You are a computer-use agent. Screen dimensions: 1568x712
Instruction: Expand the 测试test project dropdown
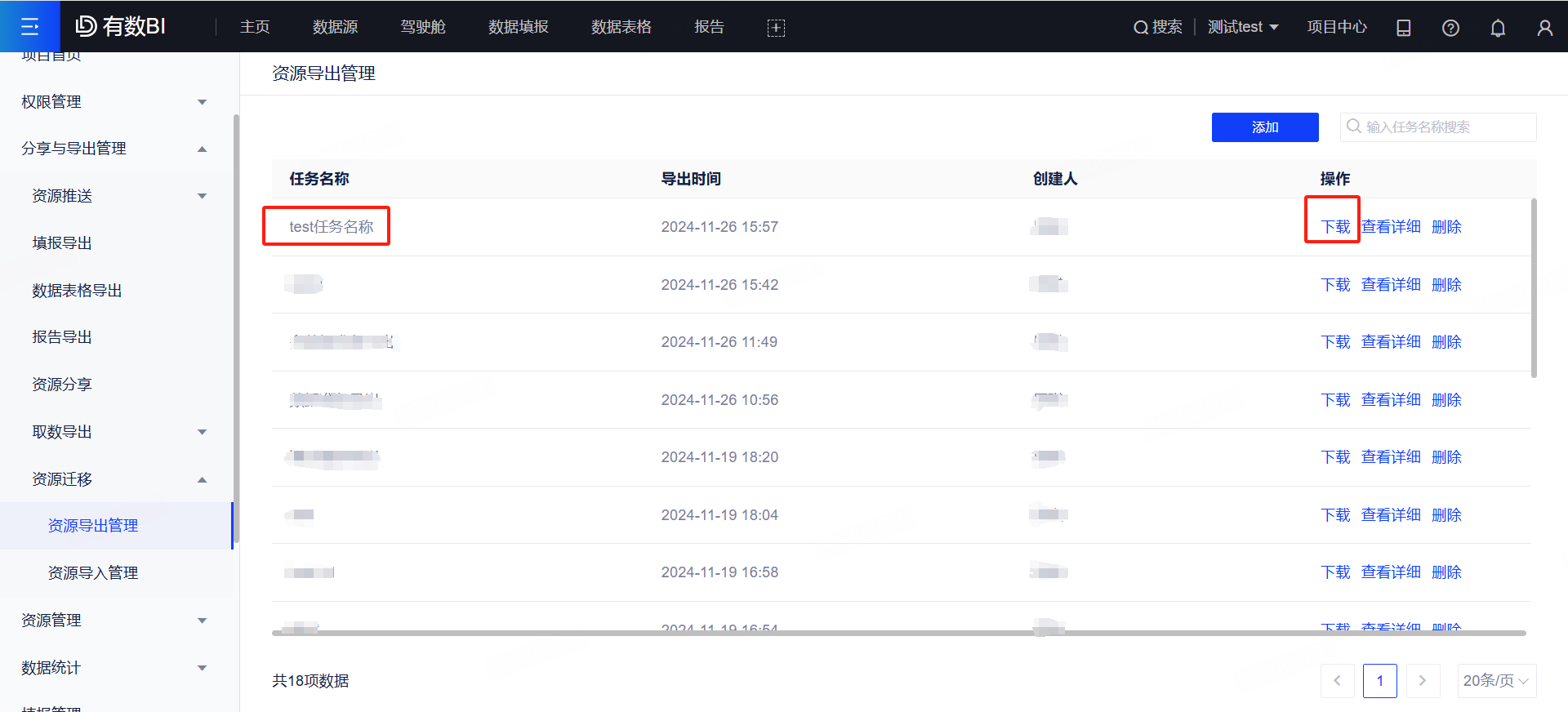tap(1242, 27)
